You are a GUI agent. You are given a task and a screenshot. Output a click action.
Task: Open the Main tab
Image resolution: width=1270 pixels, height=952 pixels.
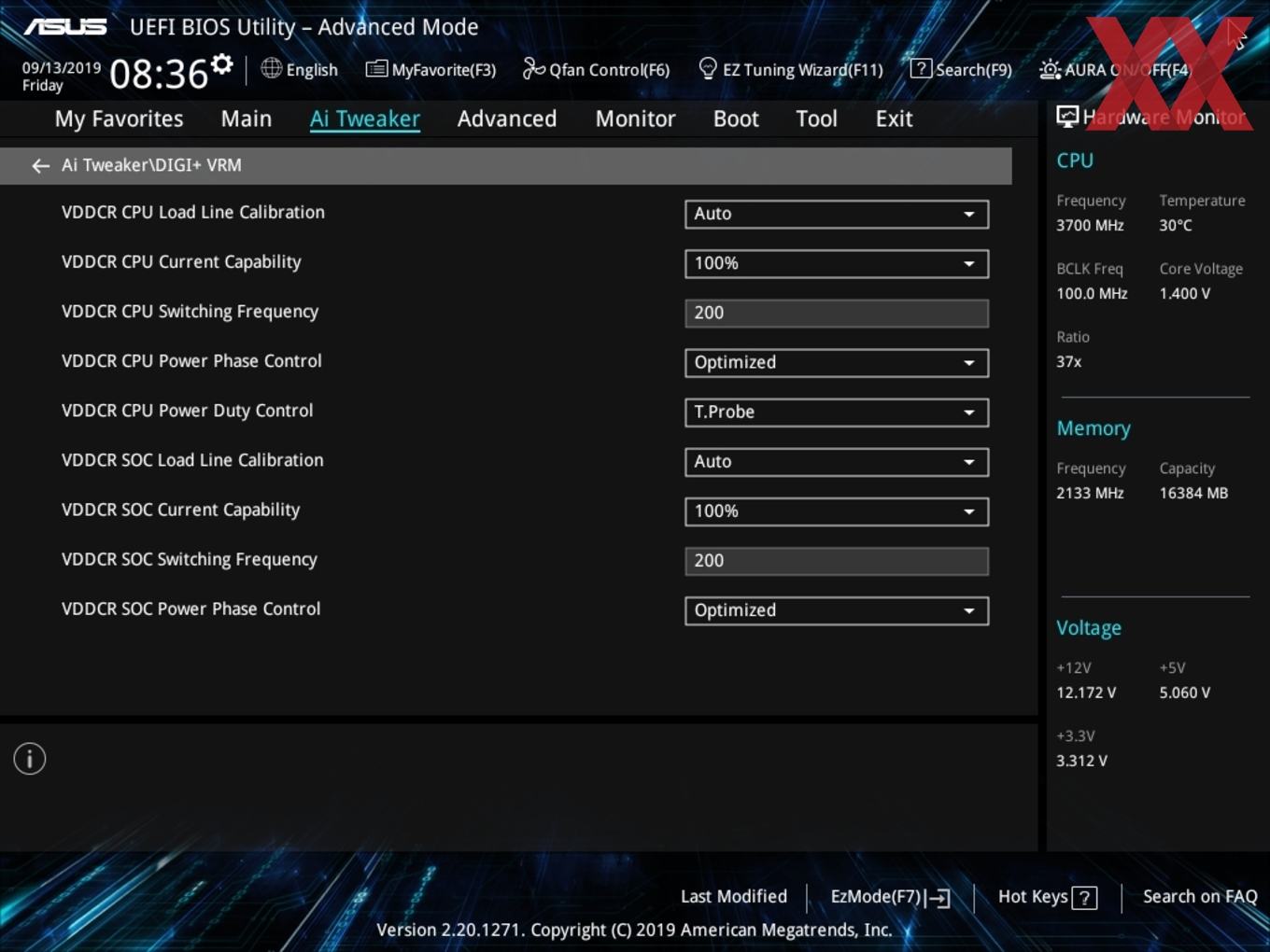pyautogui.click(x=247, y=119)
